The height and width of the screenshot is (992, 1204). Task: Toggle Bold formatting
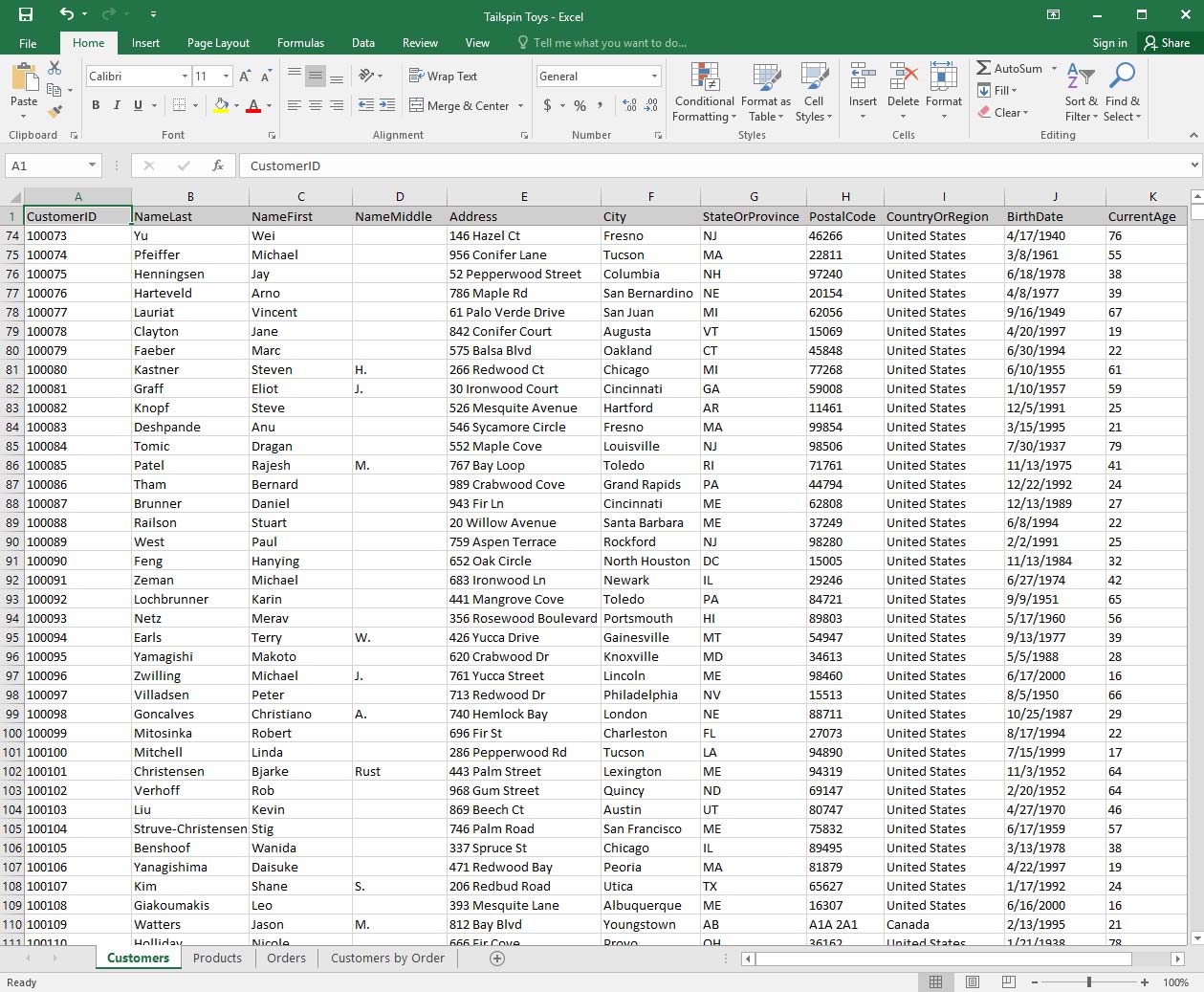coord(96,106)
